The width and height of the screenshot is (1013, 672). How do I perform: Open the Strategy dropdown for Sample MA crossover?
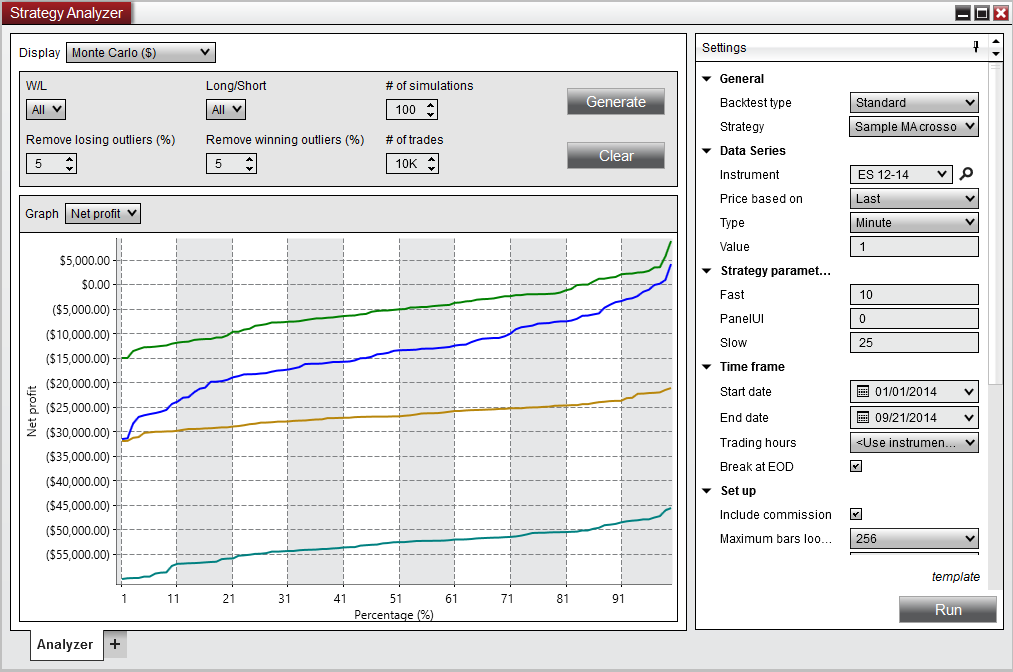[913, 126]
